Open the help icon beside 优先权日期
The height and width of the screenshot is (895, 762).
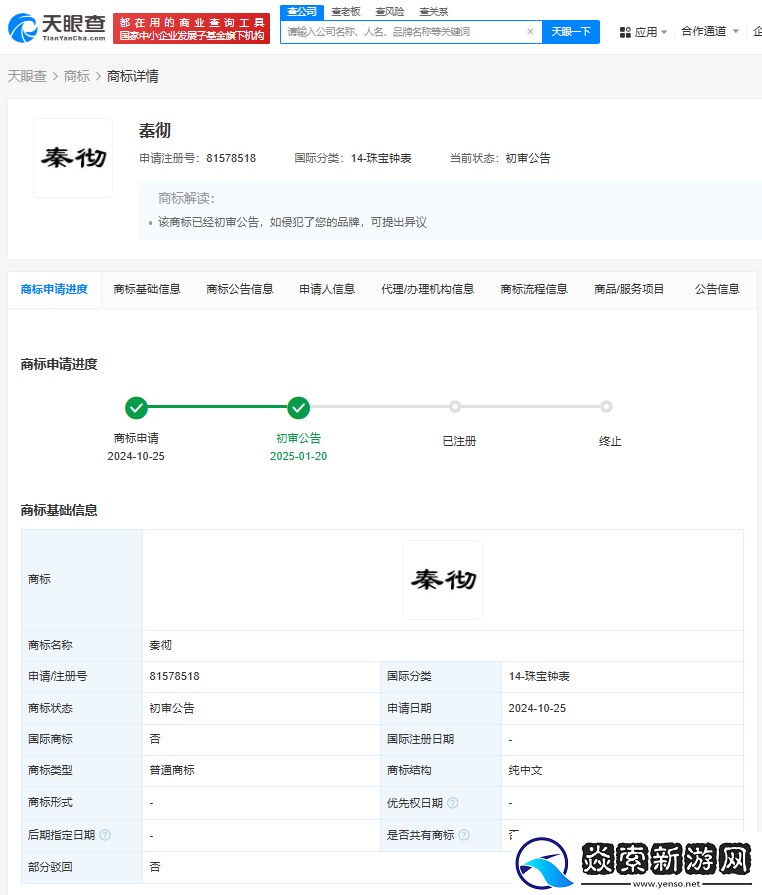point(453,803)
